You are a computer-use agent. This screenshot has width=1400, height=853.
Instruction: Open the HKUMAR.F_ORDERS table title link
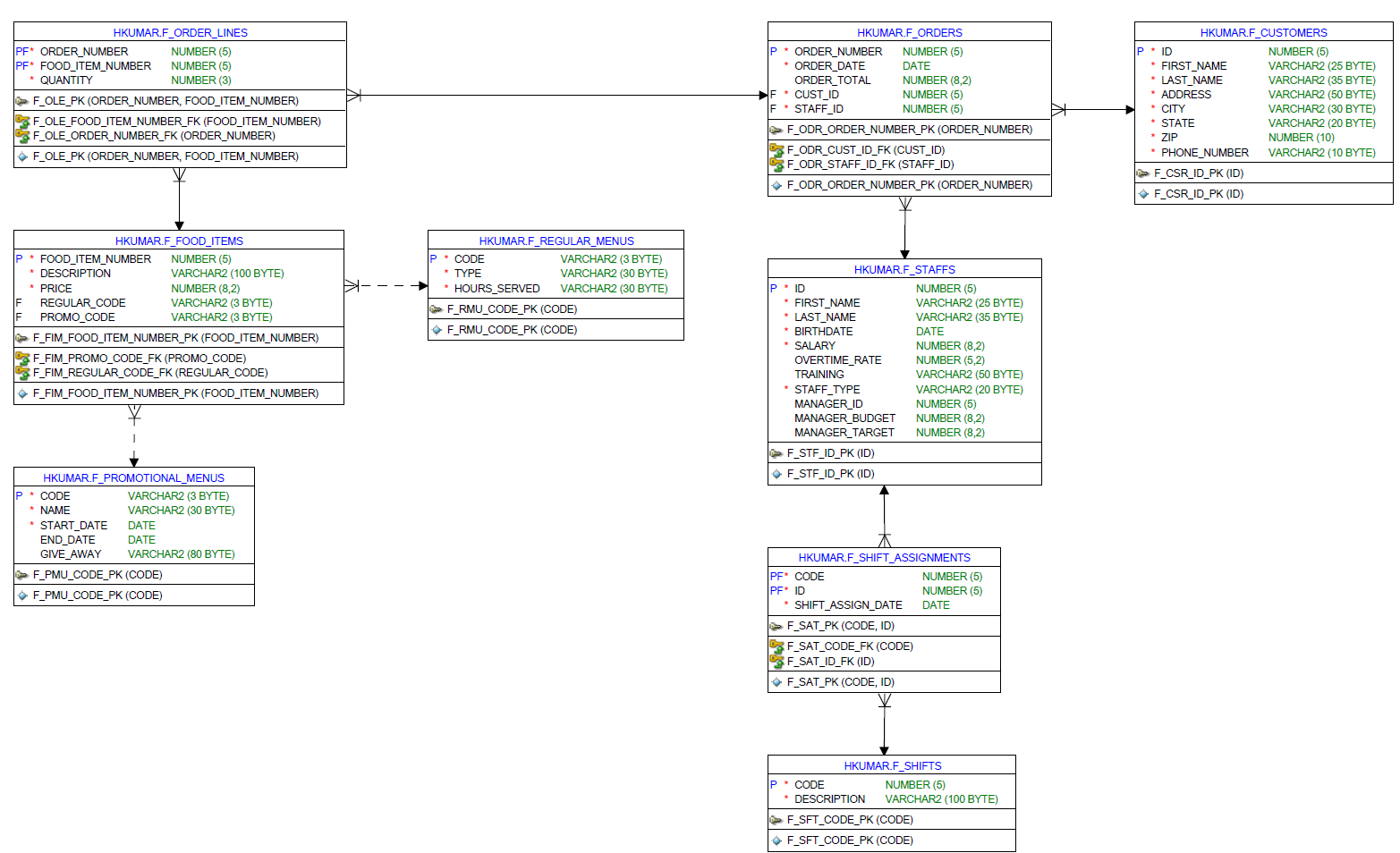[908, 32]
